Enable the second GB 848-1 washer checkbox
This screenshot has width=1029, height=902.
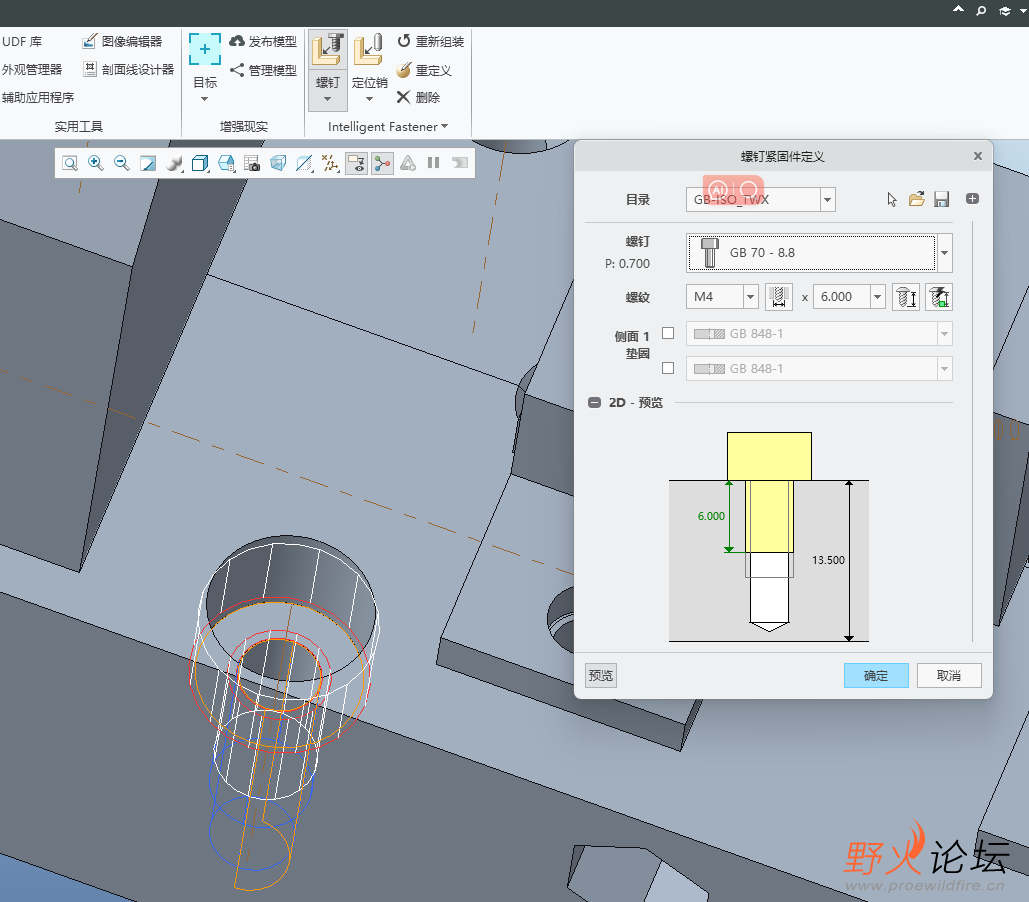click(668, 368)
